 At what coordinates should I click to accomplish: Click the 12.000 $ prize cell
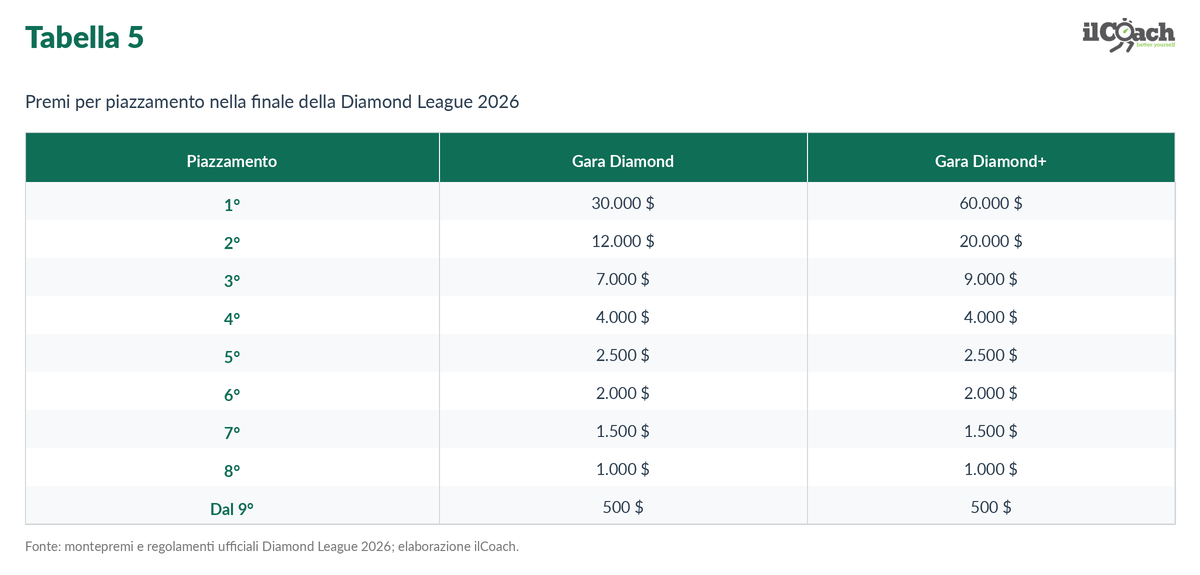pos(623,241)
